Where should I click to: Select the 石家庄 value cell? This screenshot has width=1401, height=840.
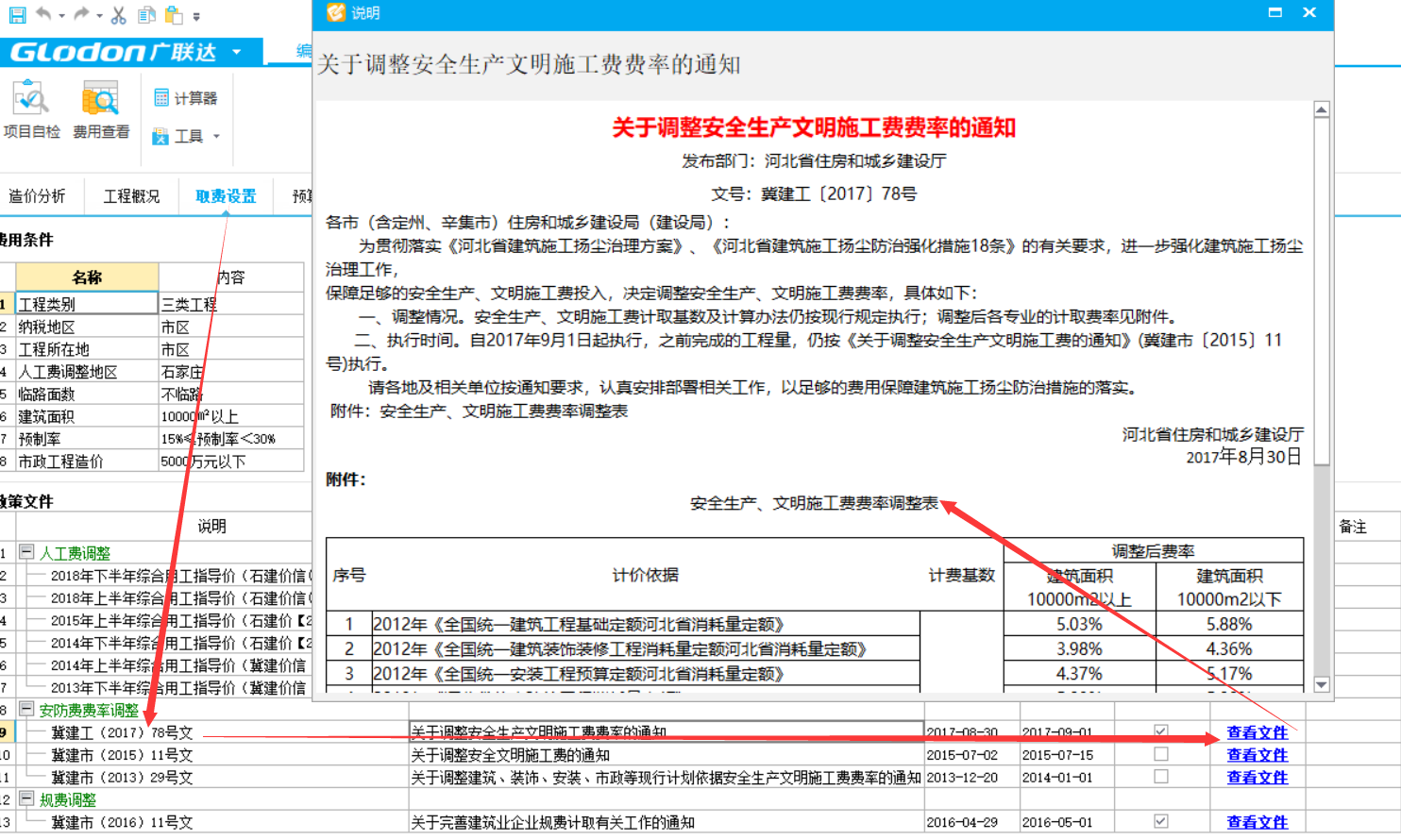(x=231, y=372)
